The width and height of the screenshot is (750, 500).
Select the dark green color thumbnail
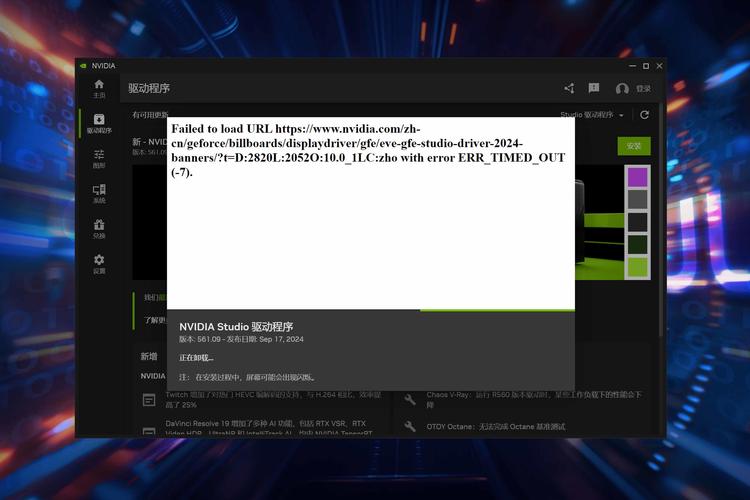[637, 244]
